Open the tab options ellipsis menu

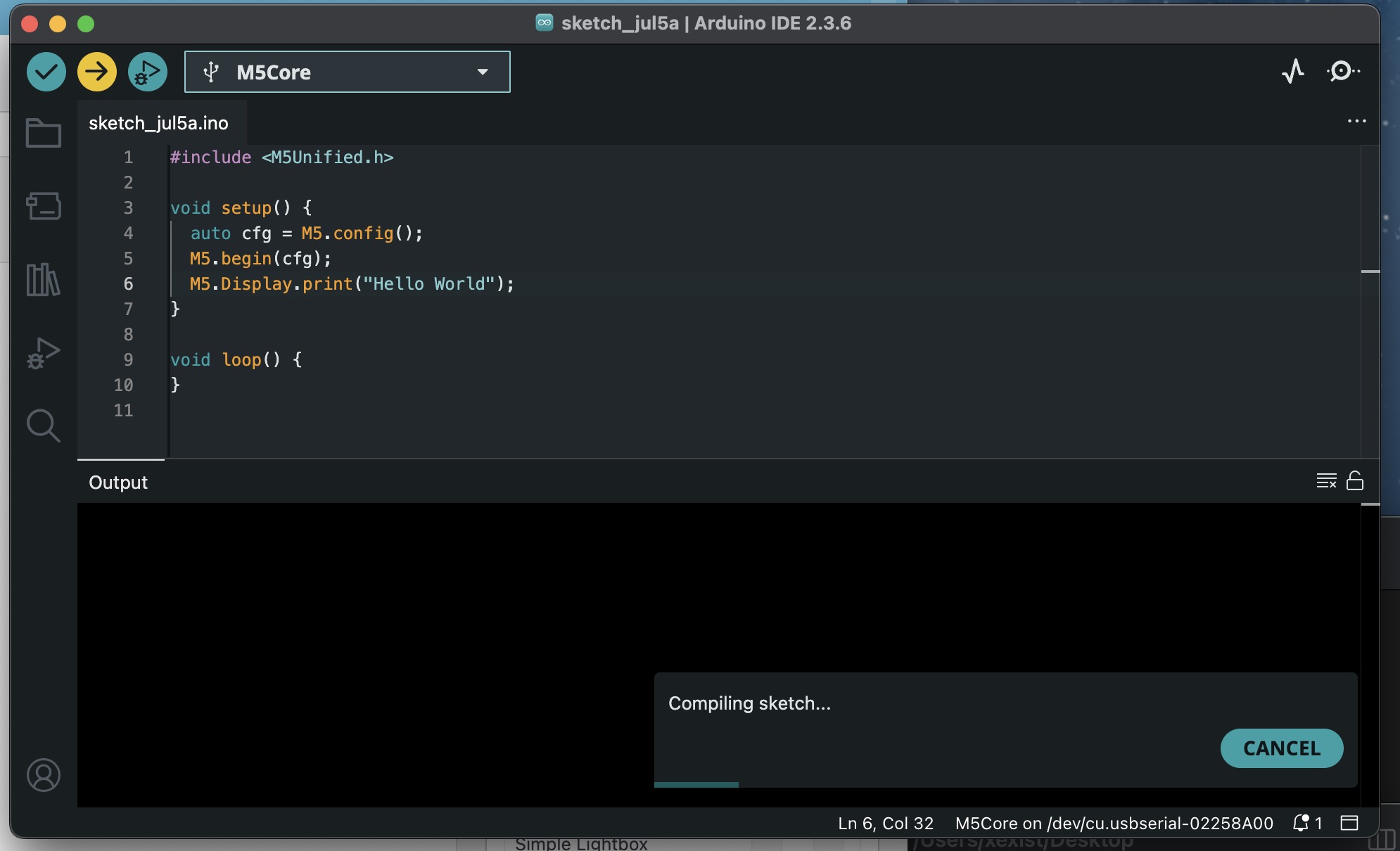tap(1356, 122)
